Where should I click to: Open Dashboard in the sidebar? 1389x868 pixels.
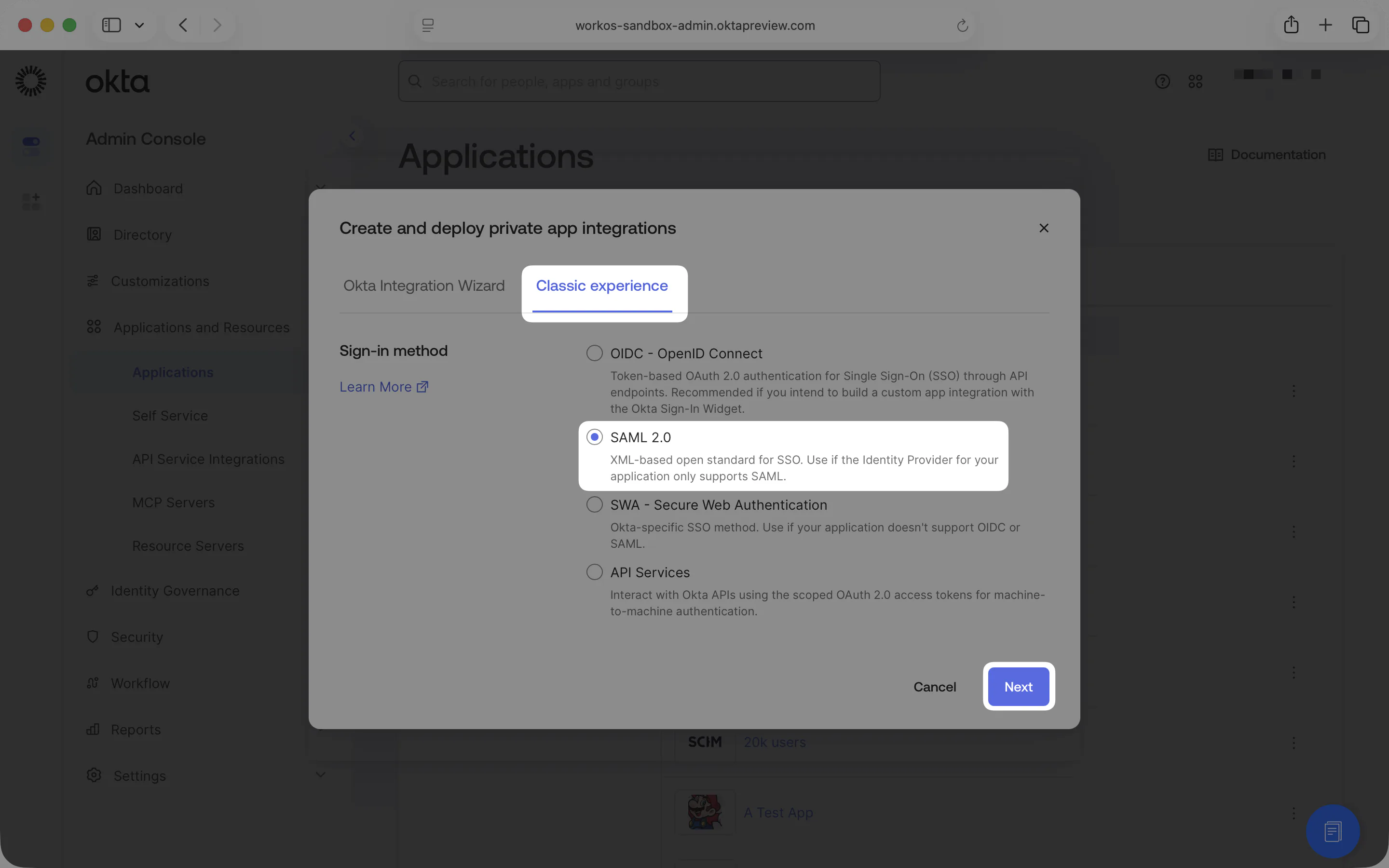[148, 188]
